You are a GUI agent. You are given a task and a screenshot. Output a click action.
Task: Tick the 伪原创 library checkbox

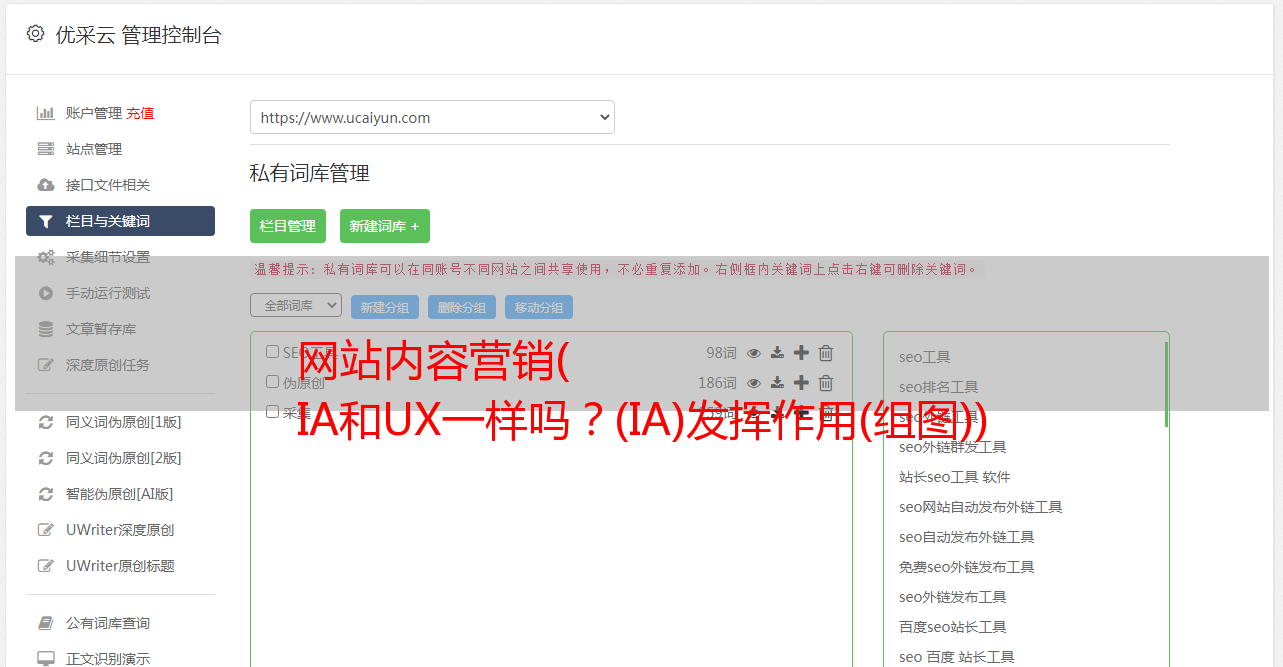(272, 382)
